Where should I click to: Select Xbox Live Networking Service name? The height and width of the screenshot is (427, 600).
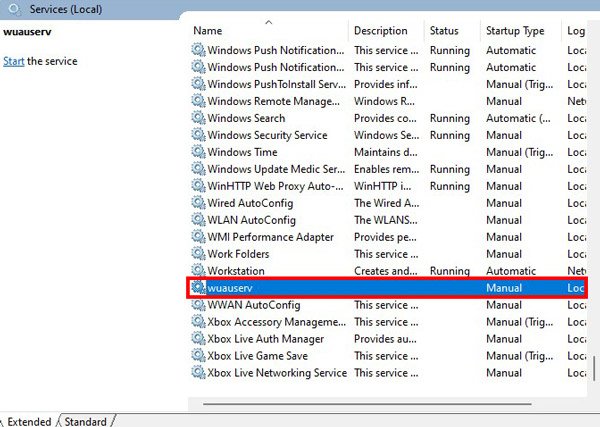[277, 373]
